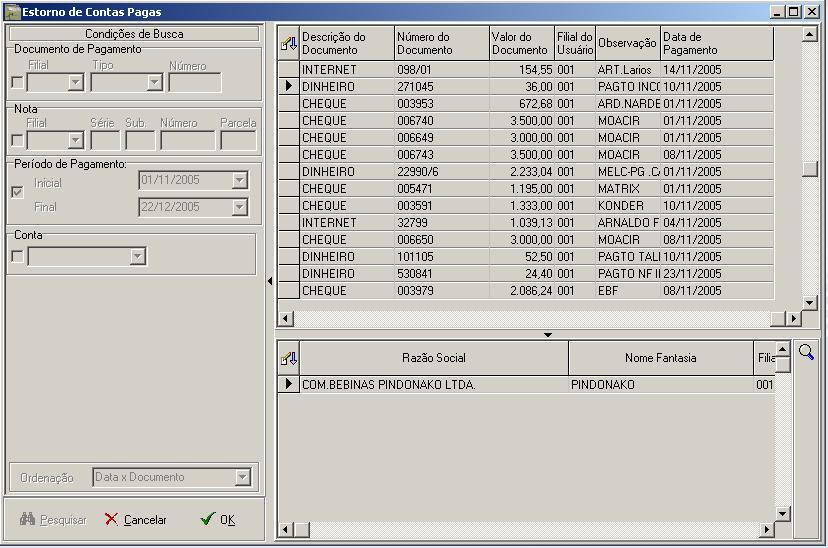Viewport: 828px width, 548px height.
Task: Click the upper grid horizontal scroll left arrow
Action: pos(286,318)
